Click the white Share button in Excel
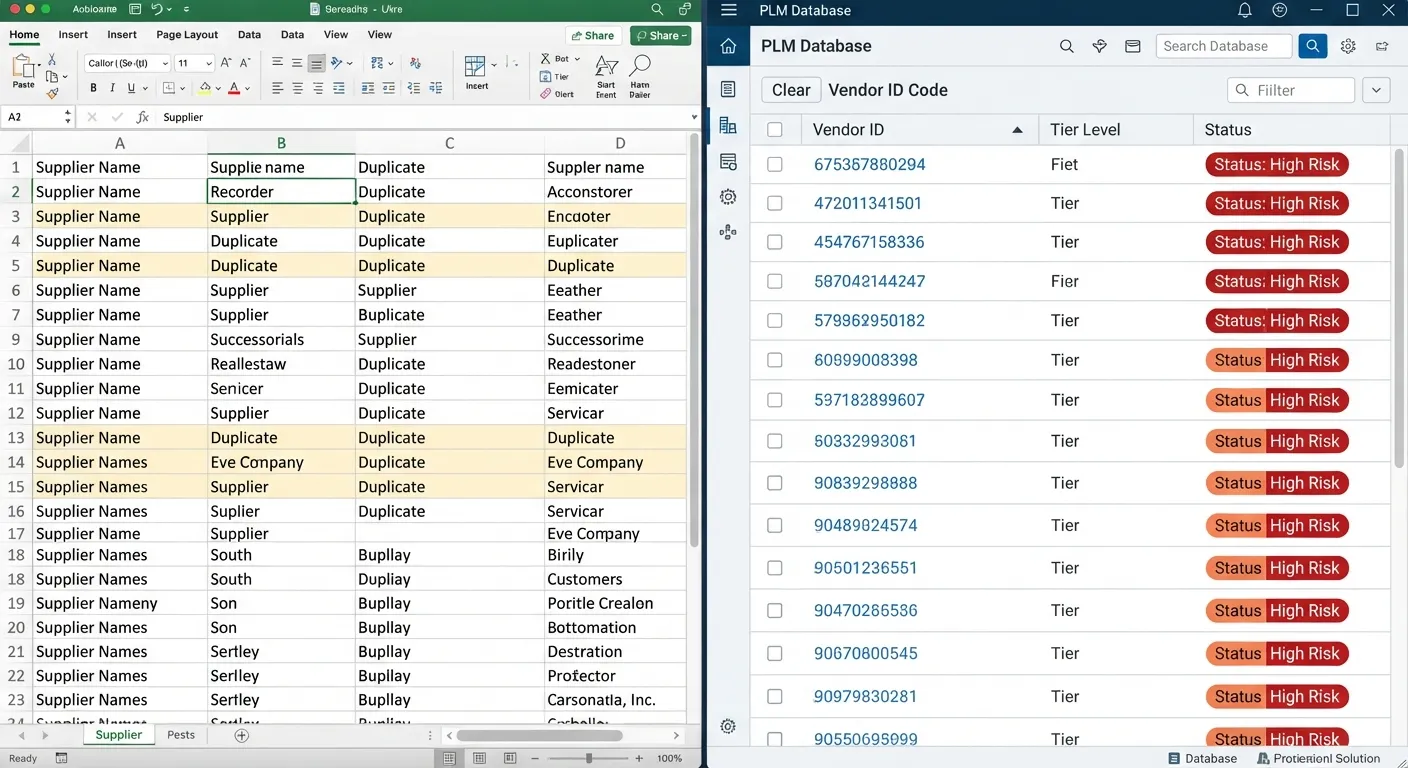The width and height of the screenshot is (1408, 768). coord(595,35)
